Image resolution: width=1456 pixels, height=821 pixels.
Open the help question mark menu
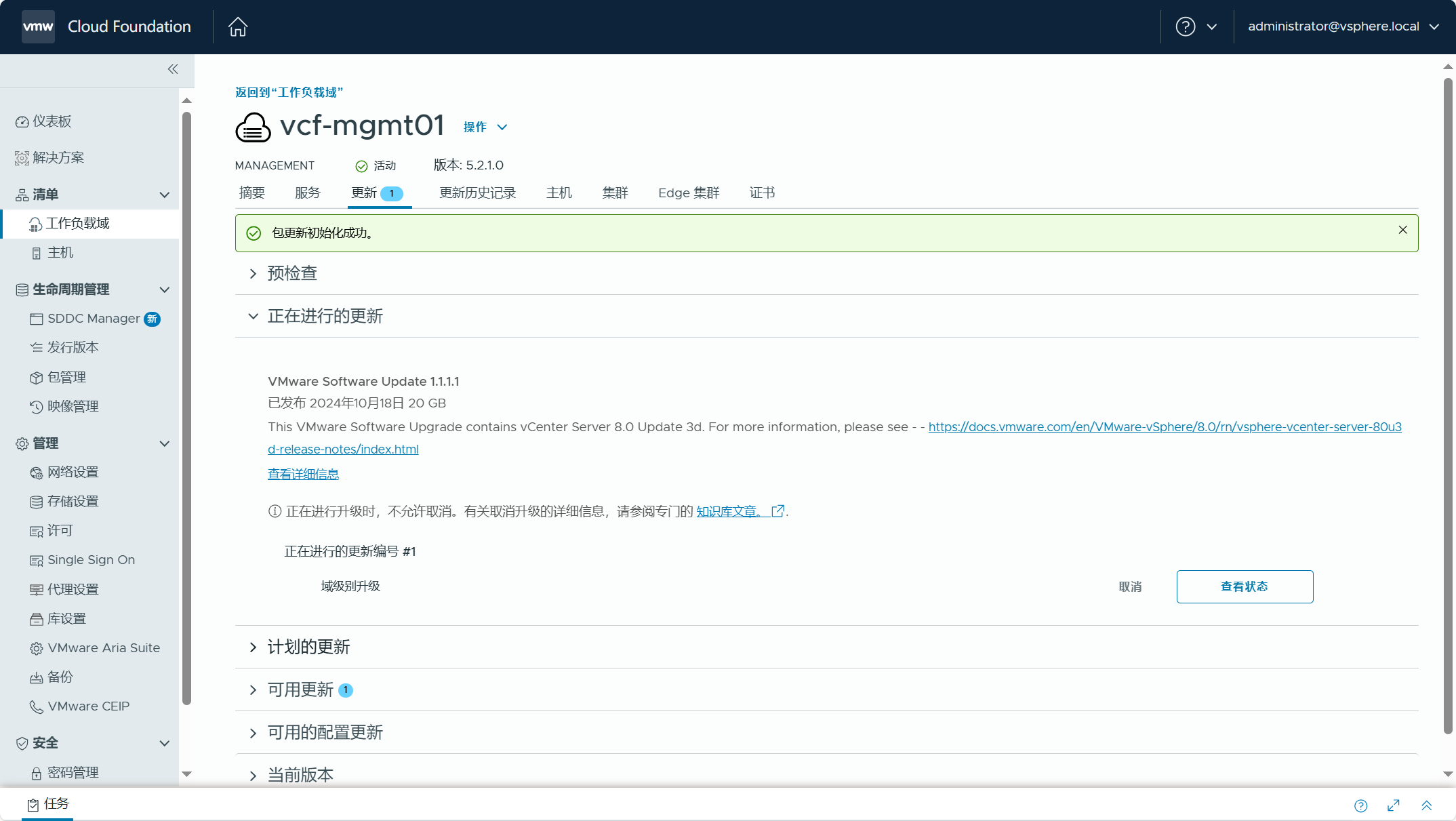coord(1196,27)
